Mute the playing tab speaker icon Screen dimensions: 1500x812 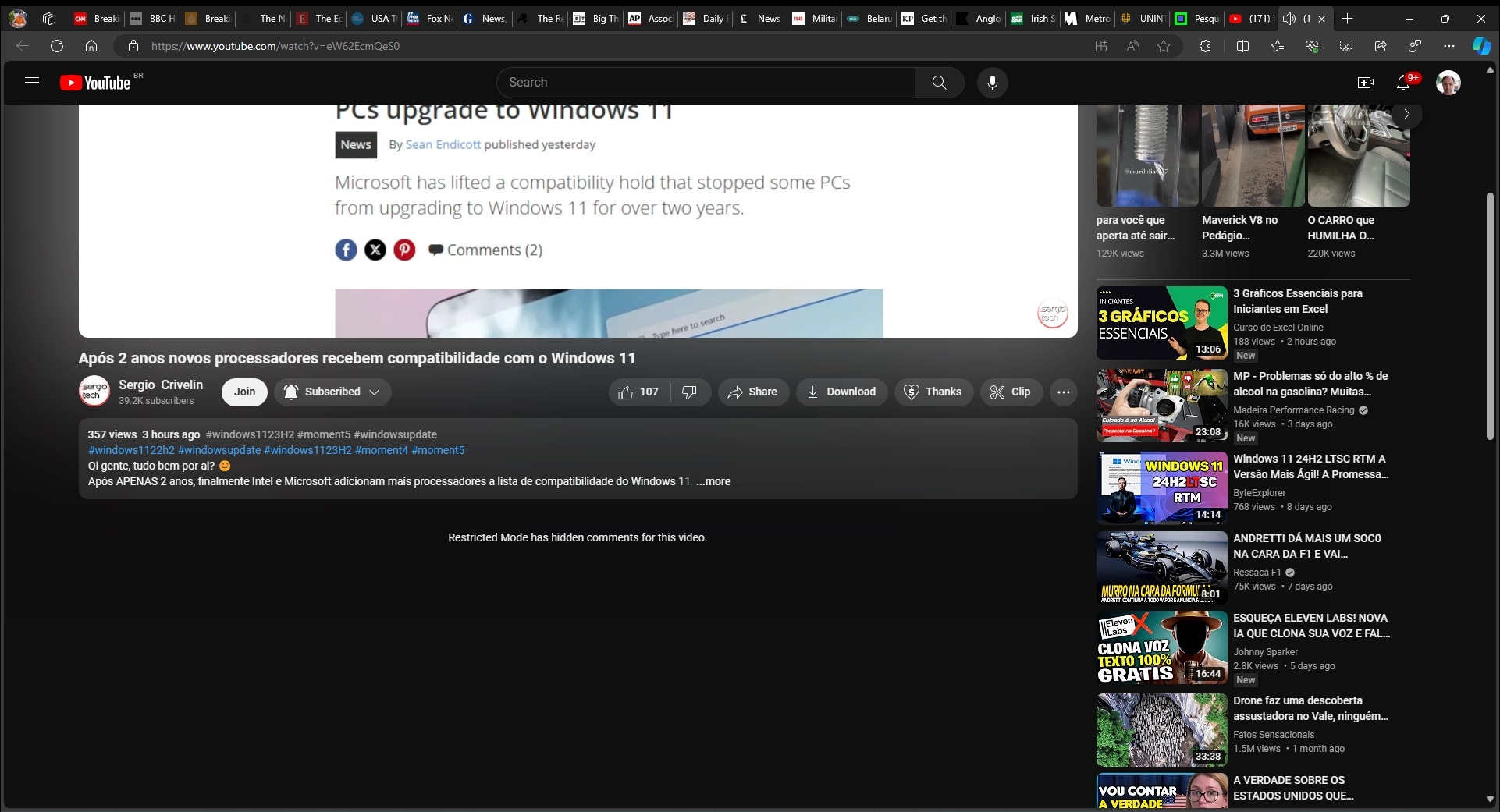(x=1289, y=18)
